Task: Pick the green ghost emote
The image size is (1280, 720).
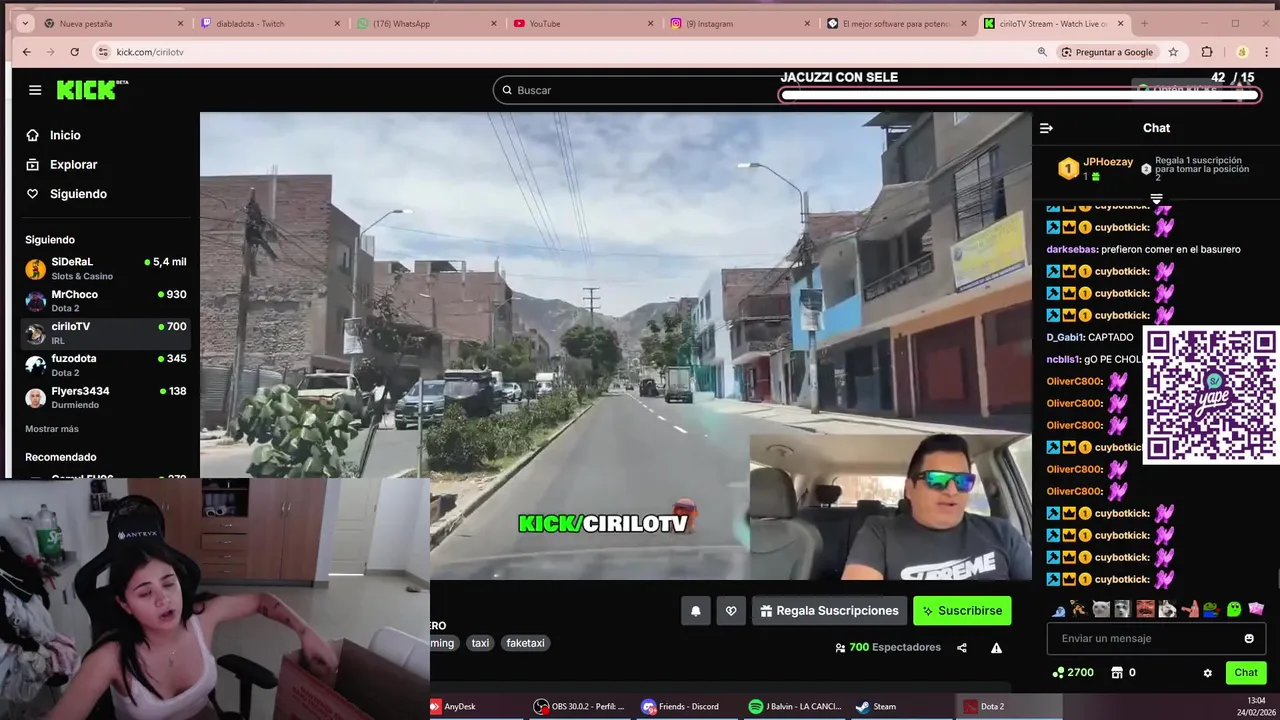Action: click(x=1234, y=608)
